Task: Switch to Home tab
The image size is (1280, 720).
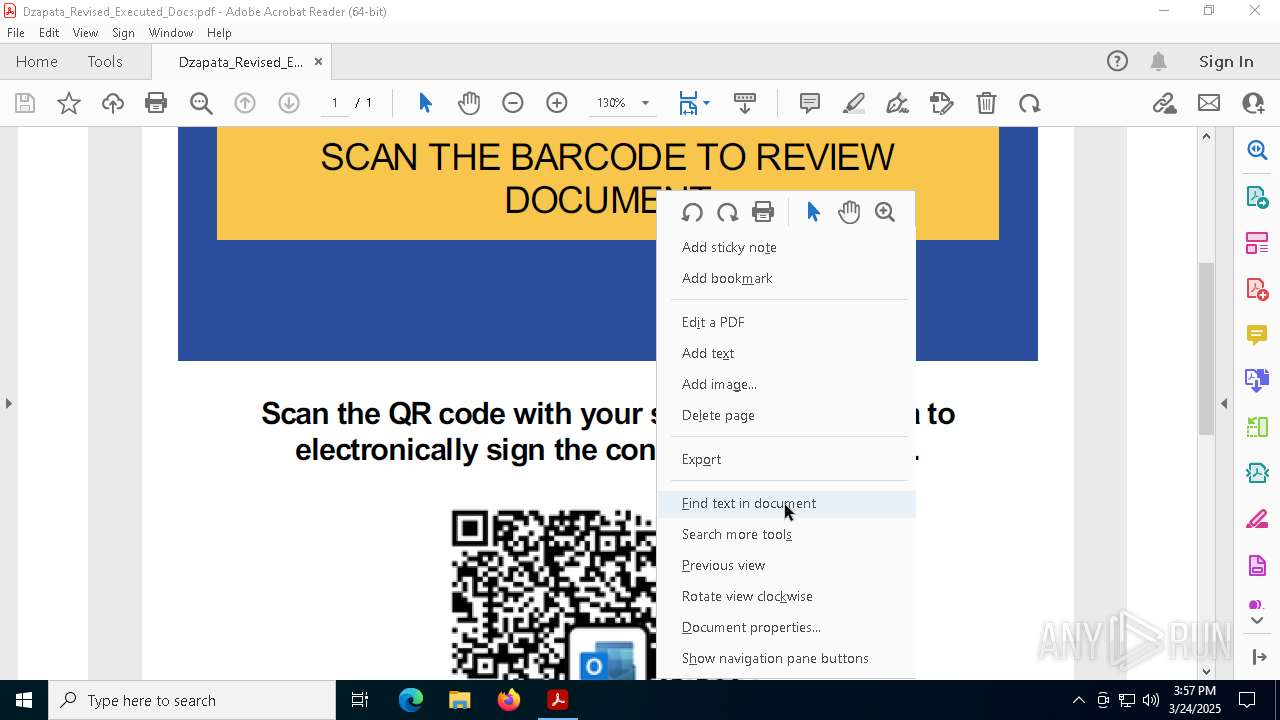Action: pos(37,61)
